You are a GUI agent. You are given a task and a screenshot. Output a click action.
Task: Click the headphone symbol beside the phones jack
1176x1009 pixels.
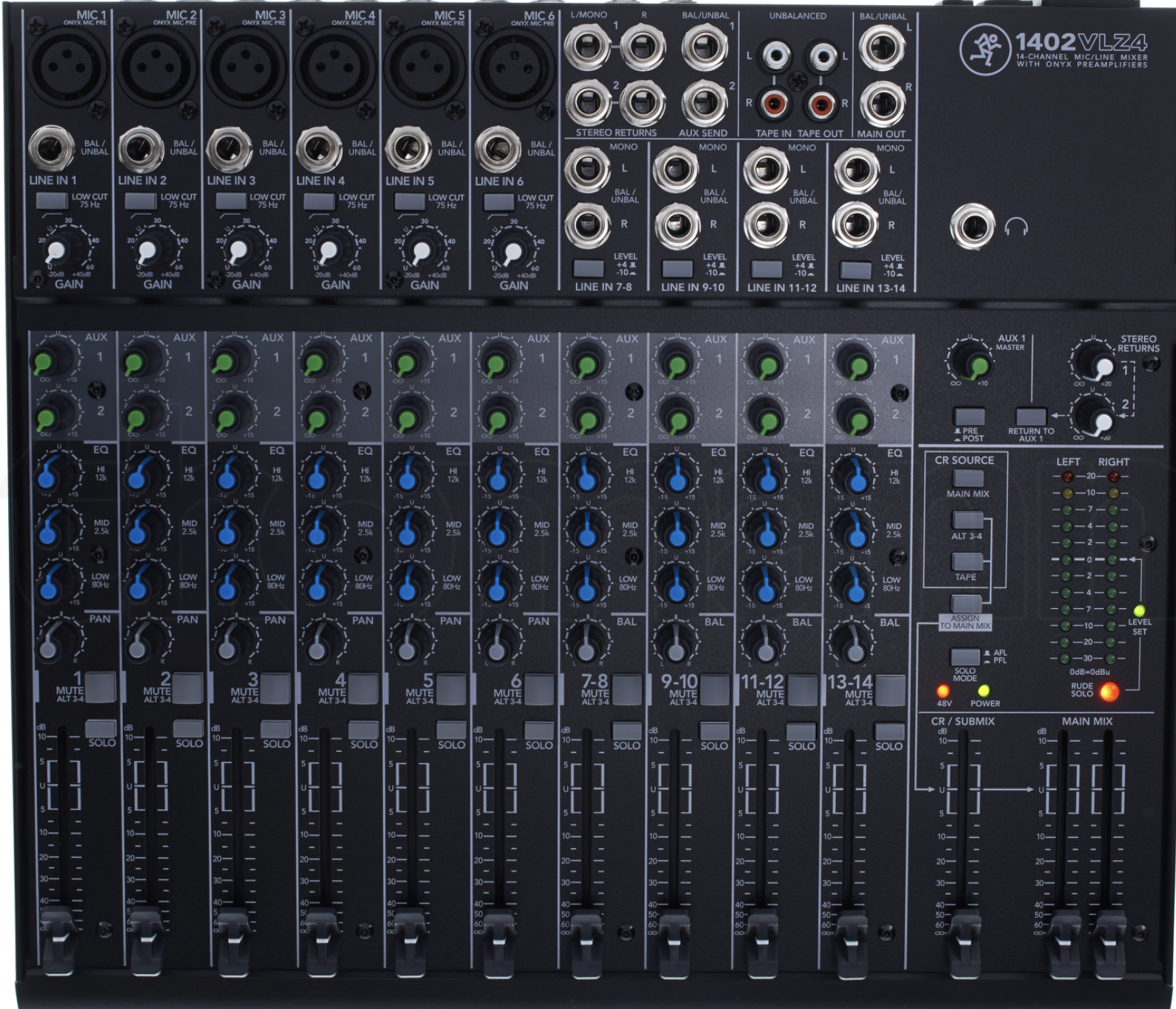pyautogui.click(x=1016, y=227)
